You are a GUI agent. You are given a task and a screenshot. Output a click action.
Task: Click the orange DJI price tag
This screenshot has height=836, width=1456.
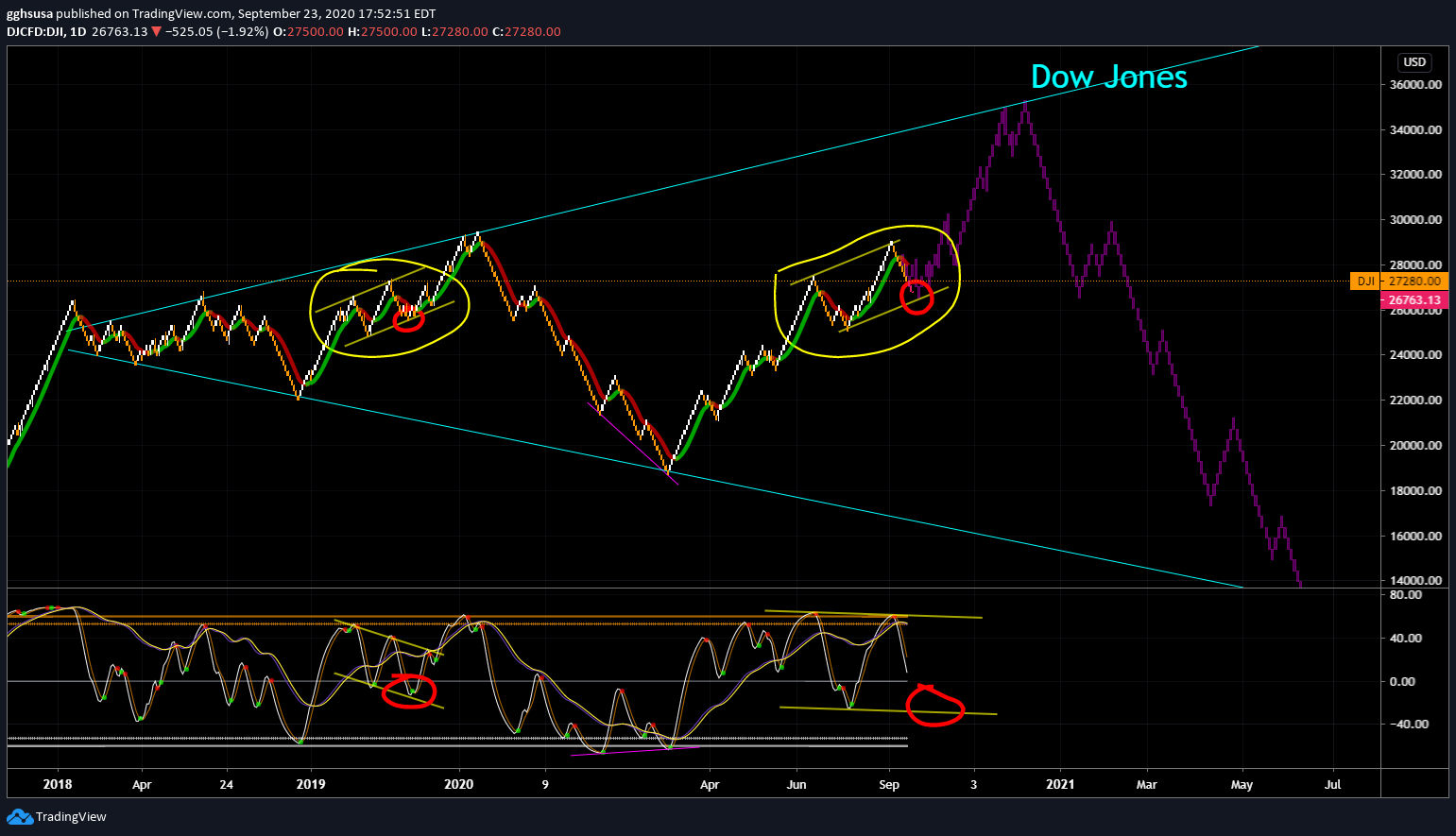click(1366, 281)
